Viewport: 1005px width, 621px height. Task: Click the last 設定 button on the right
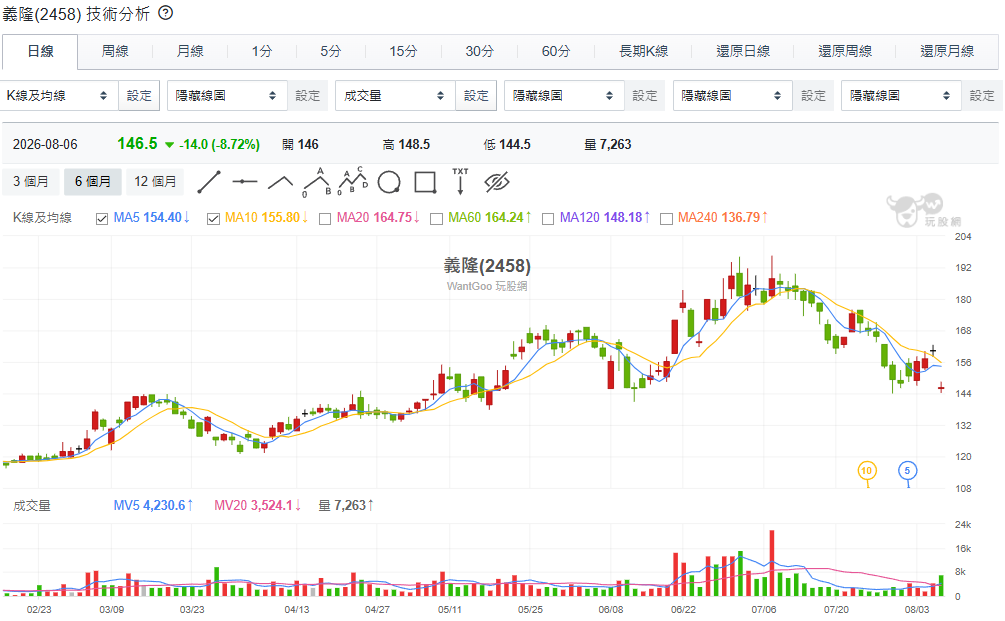[981, 95]
